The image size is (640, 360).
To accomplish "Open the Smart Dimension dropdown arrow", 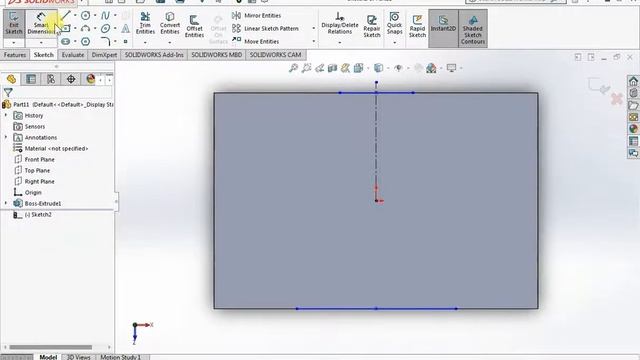I will coord(41,42).
